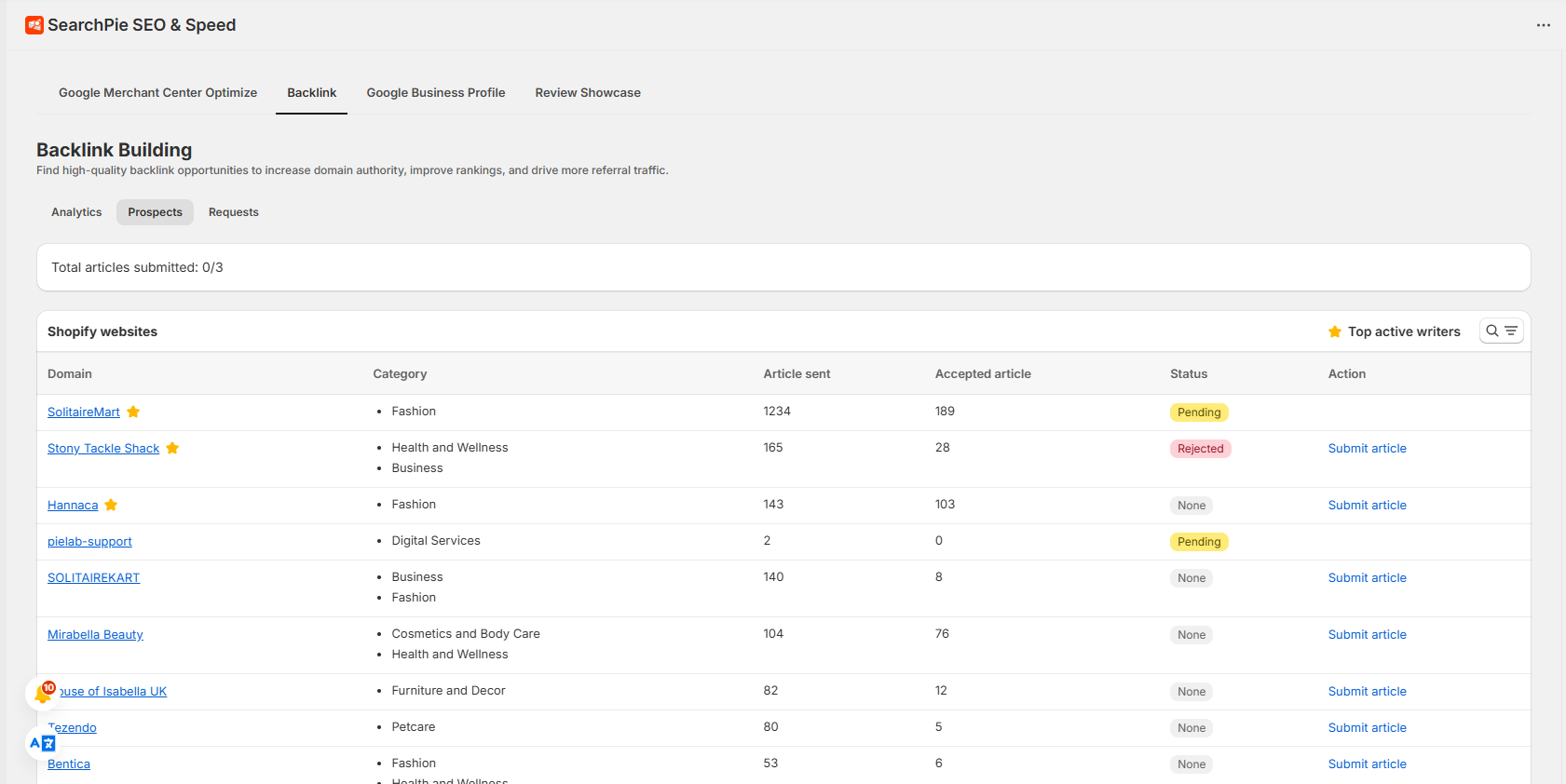This screenshot has width=1566, height=784.
Task: Click the Cosmetics and Body Care category
Action: pyautogui.click(x=466, y=633)
